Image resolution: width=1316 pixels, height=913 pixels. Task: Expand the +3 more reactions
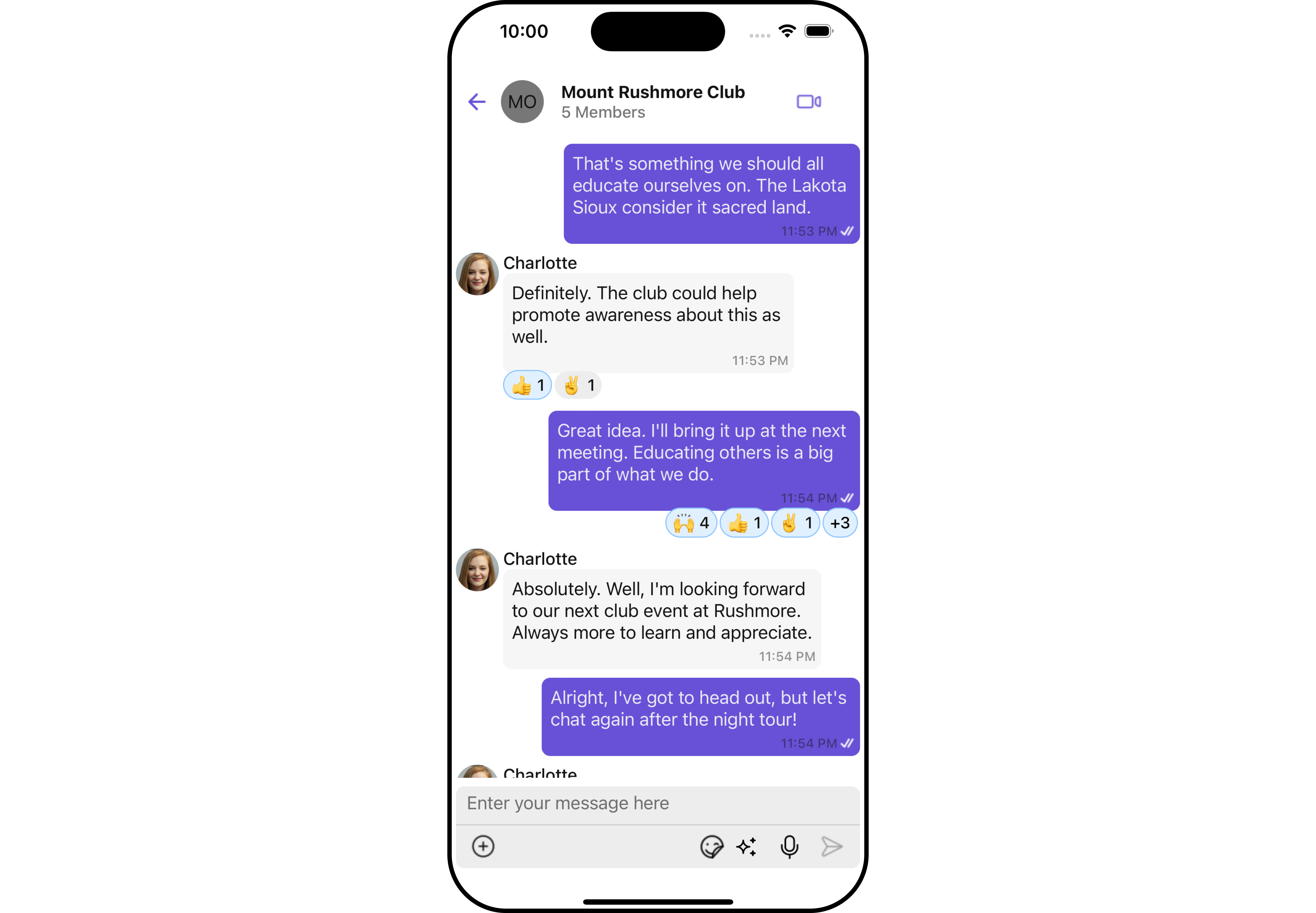[840, 523]
